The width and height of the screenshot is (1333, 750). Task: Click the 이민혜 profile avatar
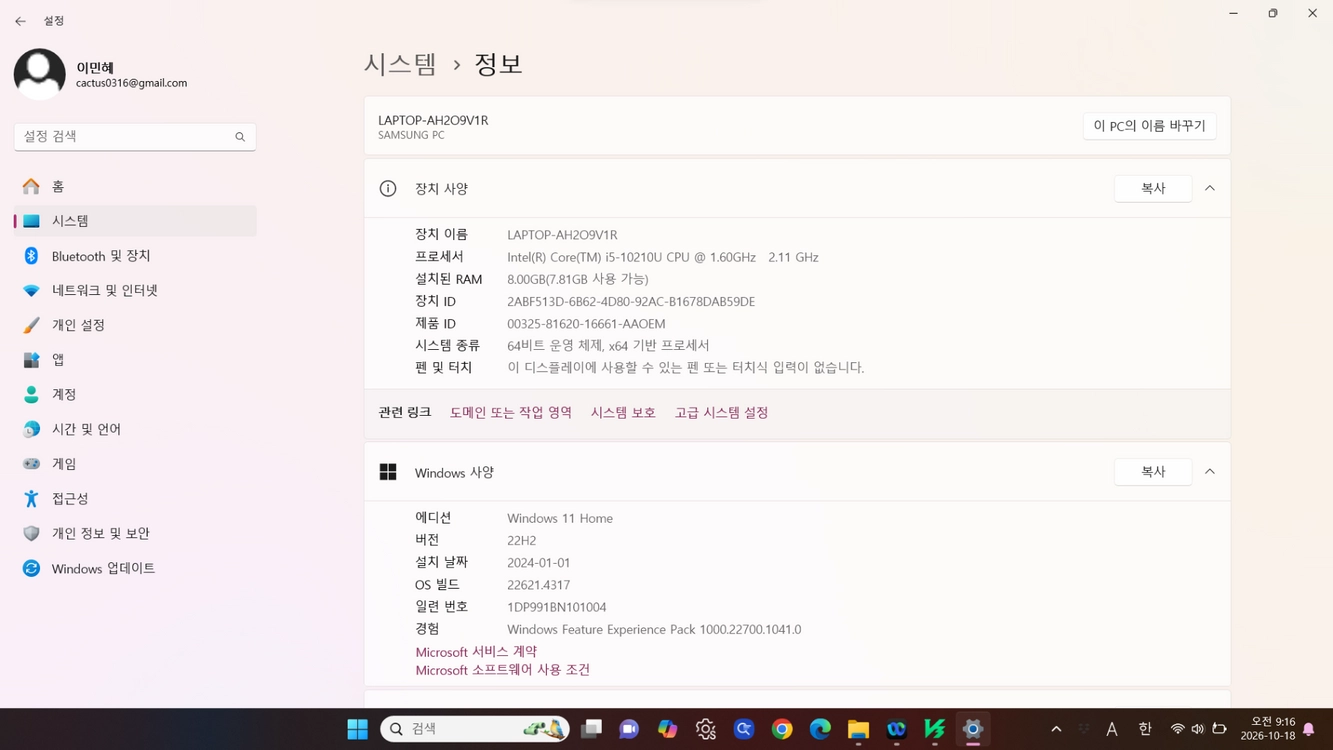coord(40,74)
